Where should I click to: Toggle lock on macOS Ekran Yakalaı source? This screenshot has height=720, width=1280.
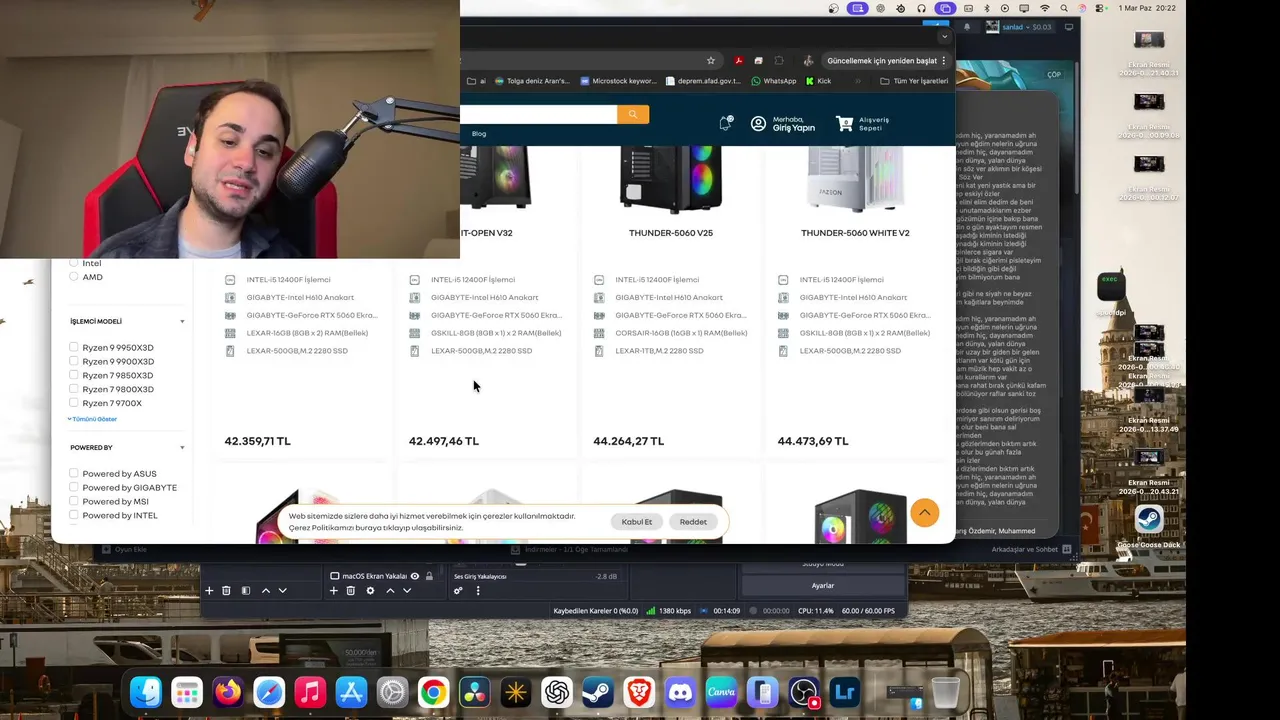tap(429, 576)
